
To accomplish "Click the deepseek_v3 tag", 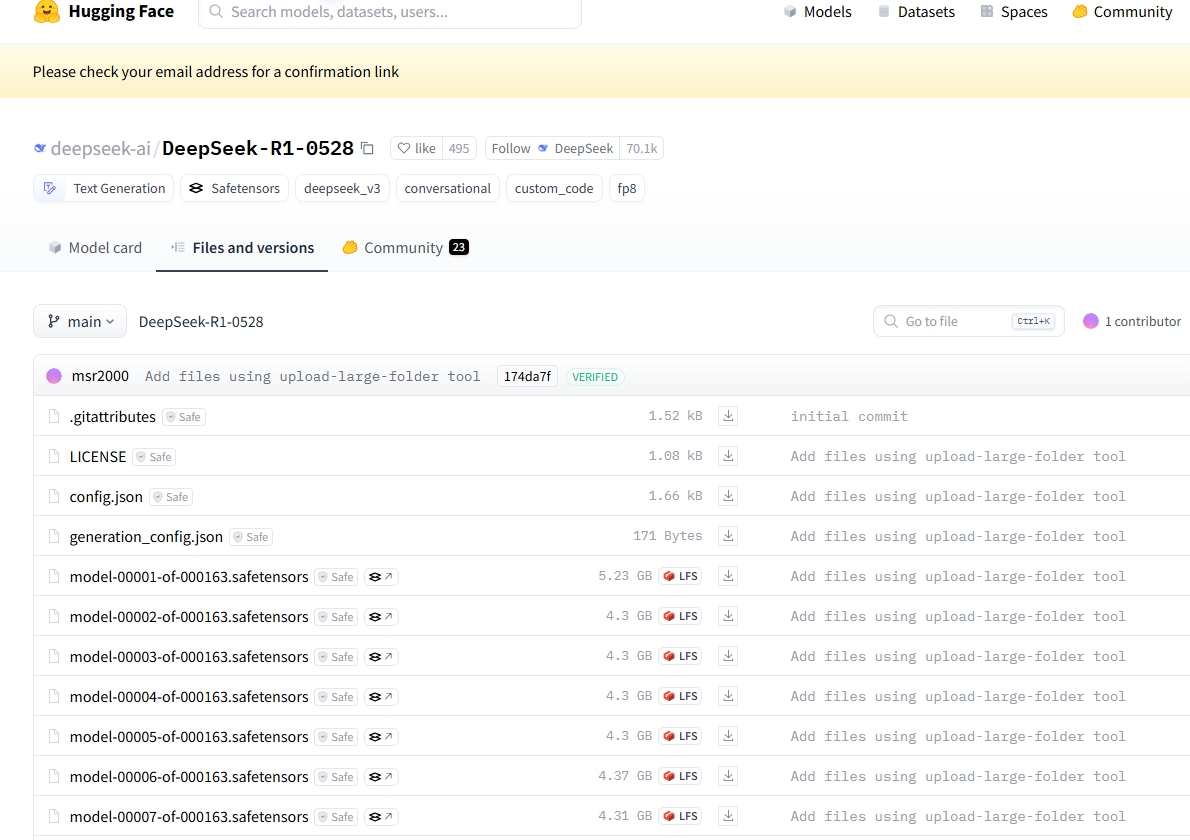I will pos(342,189).
